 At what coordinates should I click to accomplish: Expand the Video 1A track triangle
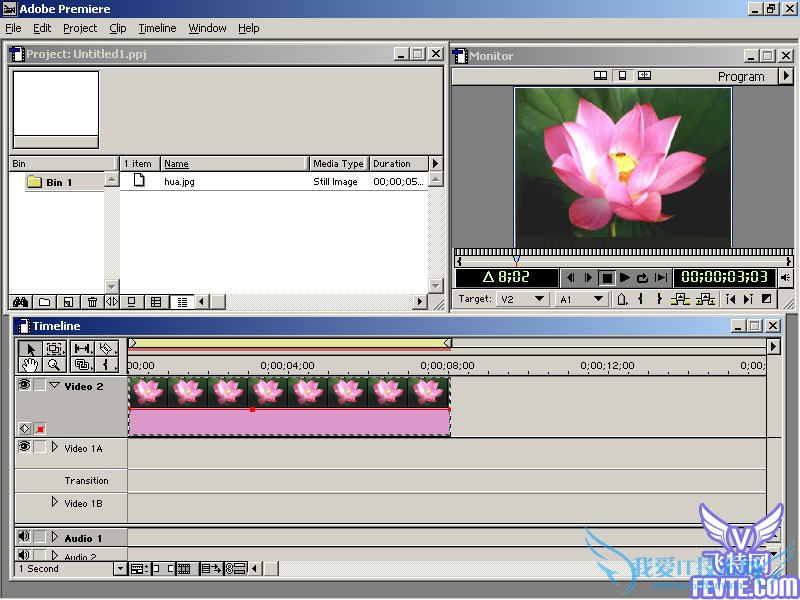[55, 448]
